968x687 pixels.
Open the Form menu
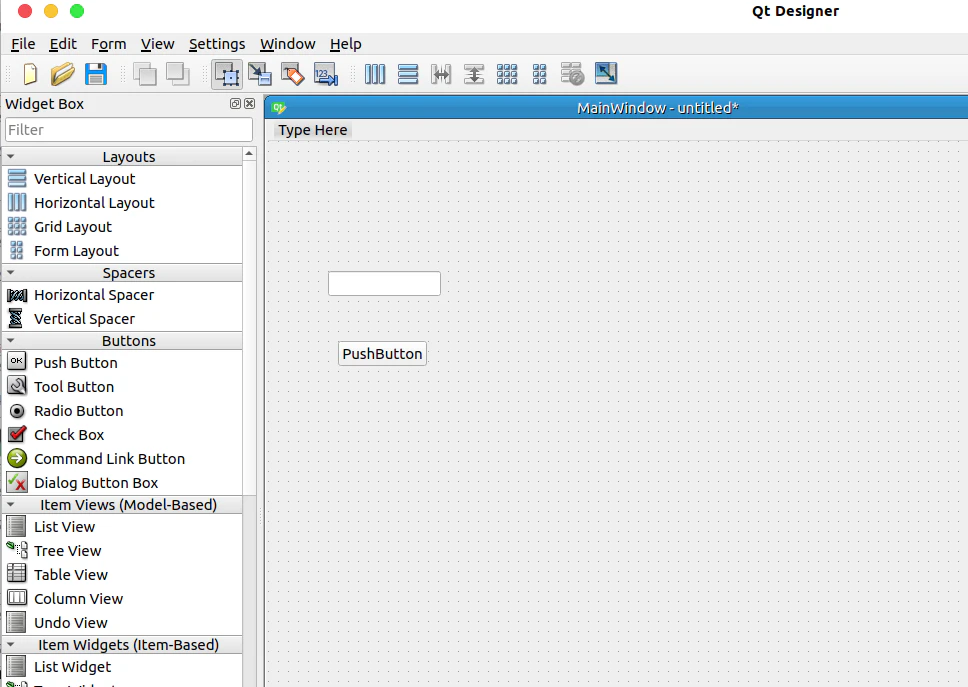109,44
